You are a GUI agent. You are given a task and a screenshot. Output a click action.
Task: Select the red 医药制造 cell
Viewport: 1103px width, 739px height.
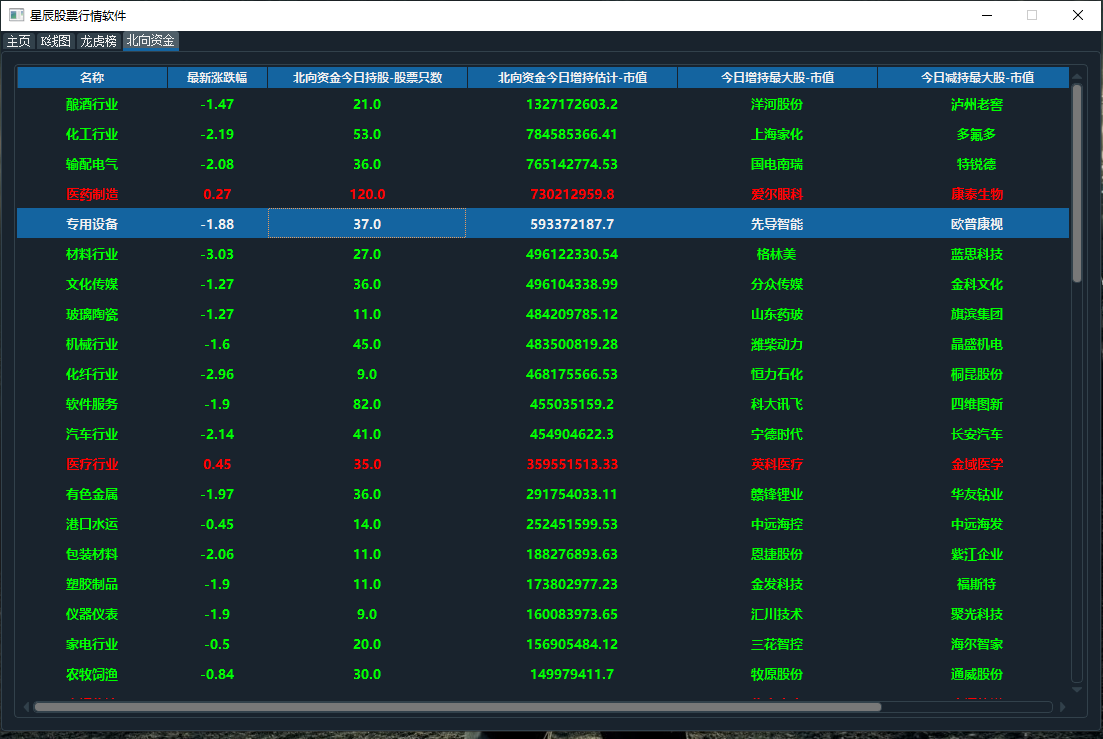(92, 194)
